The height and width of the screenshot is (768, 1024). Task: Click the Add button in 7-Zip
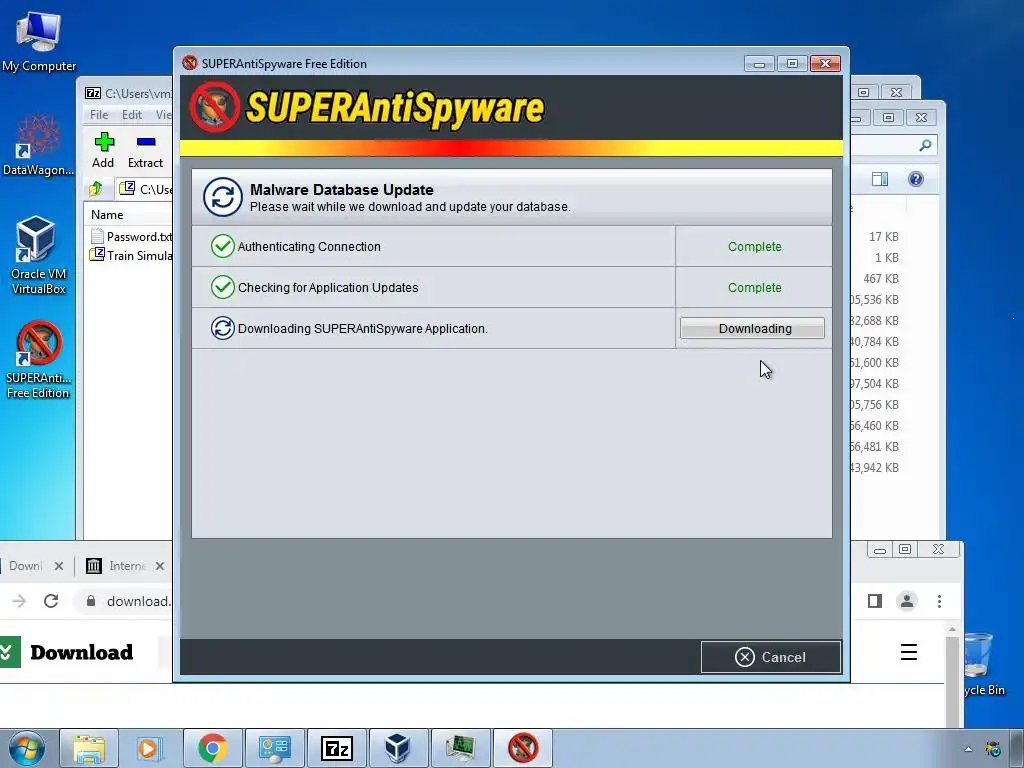[x=103, y=150]
